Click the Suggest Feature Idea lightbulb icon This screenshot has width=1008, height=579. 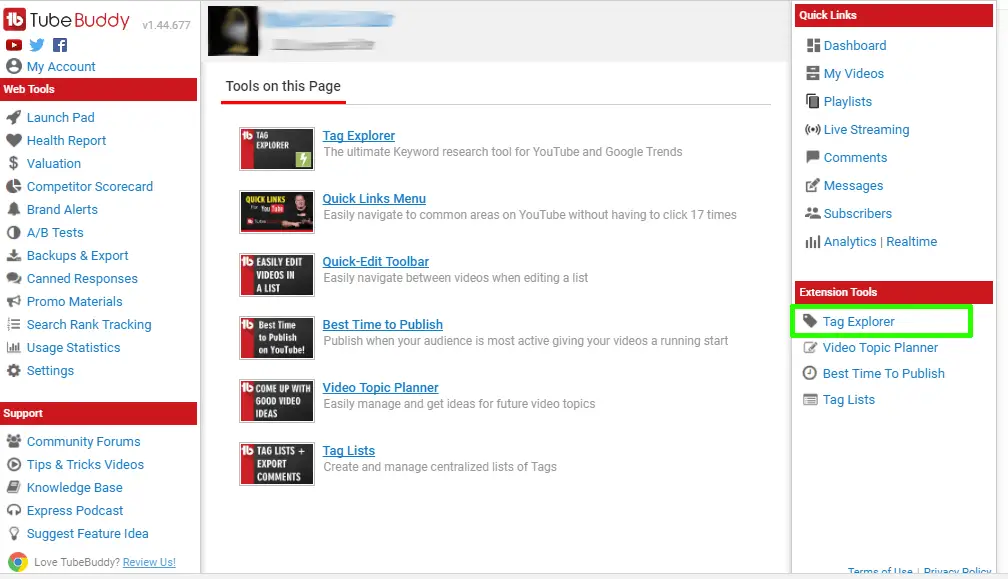[x=14, y=534]
